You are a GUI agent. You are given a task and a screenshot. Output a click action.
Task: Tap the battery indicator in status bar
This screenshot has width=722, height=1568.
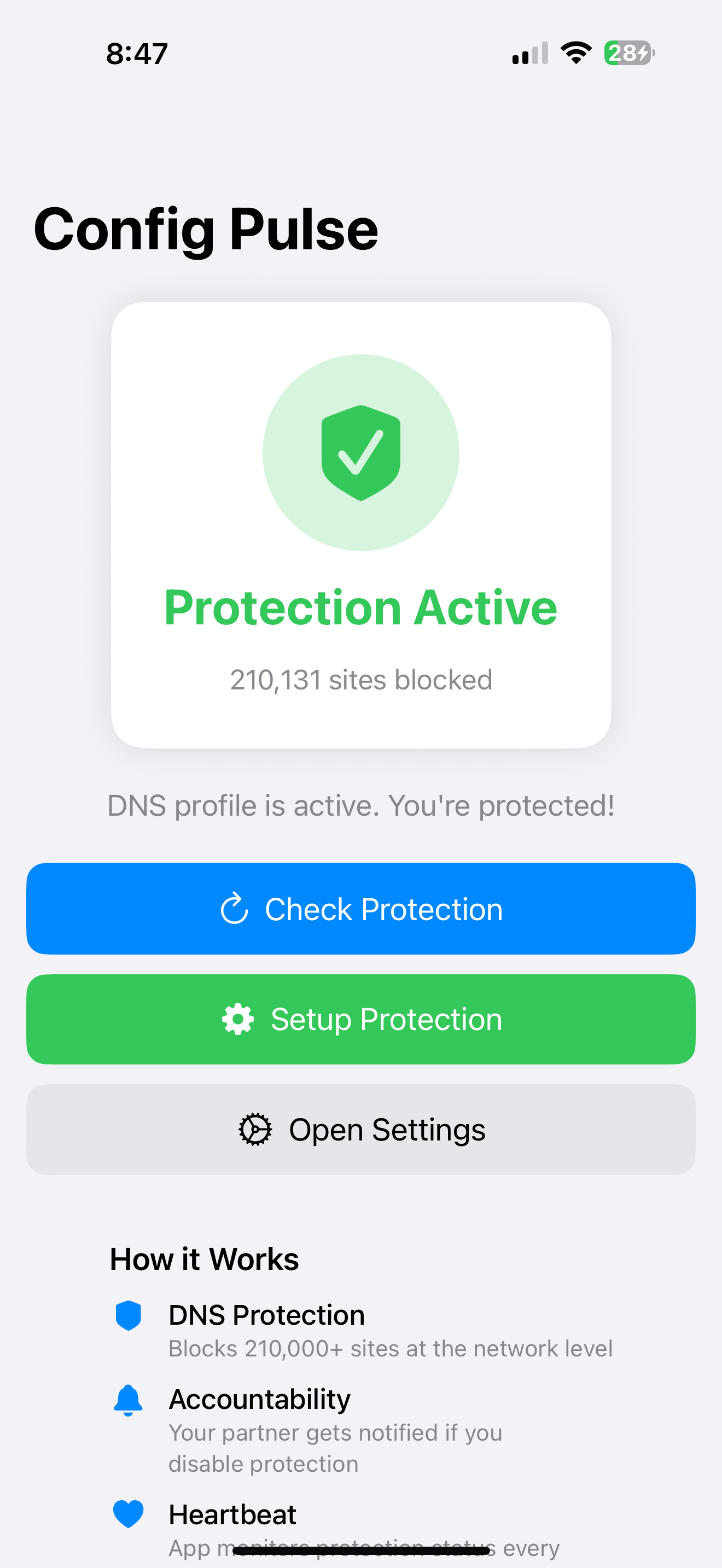click(630, 53)
